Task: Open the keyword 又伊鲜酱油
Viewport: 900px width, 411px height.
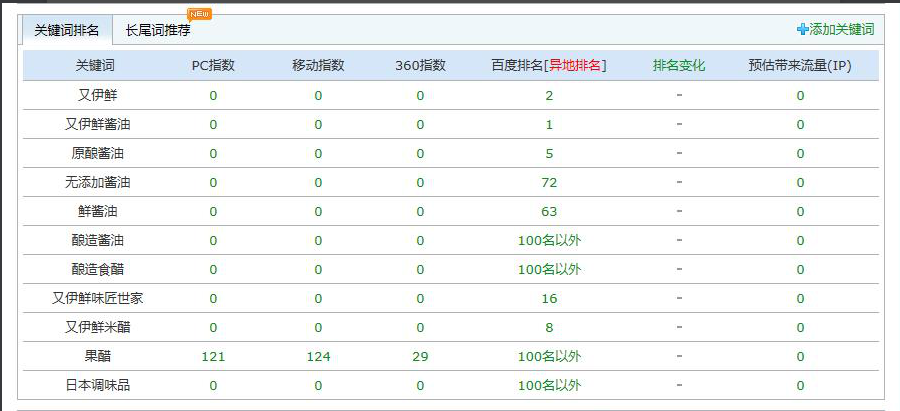Action: 95,125
